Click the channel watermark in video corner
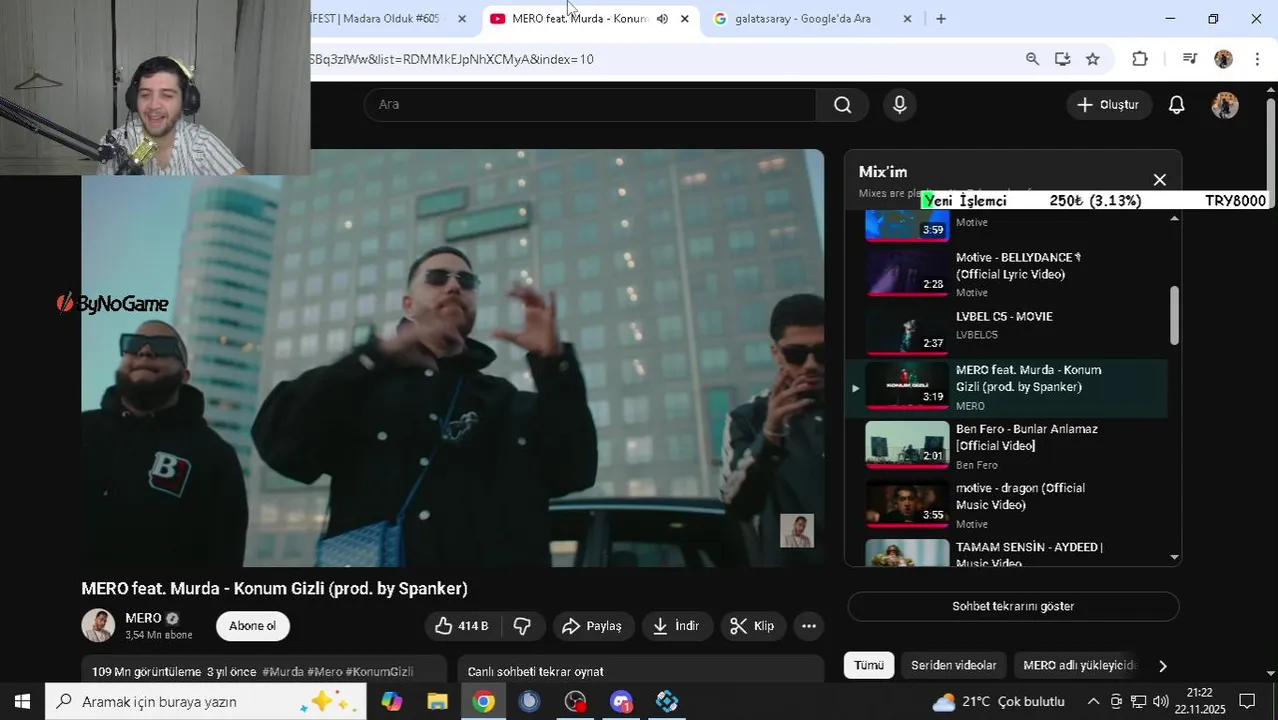This screenshot has width=1278, height=720. tap(797, 531)
